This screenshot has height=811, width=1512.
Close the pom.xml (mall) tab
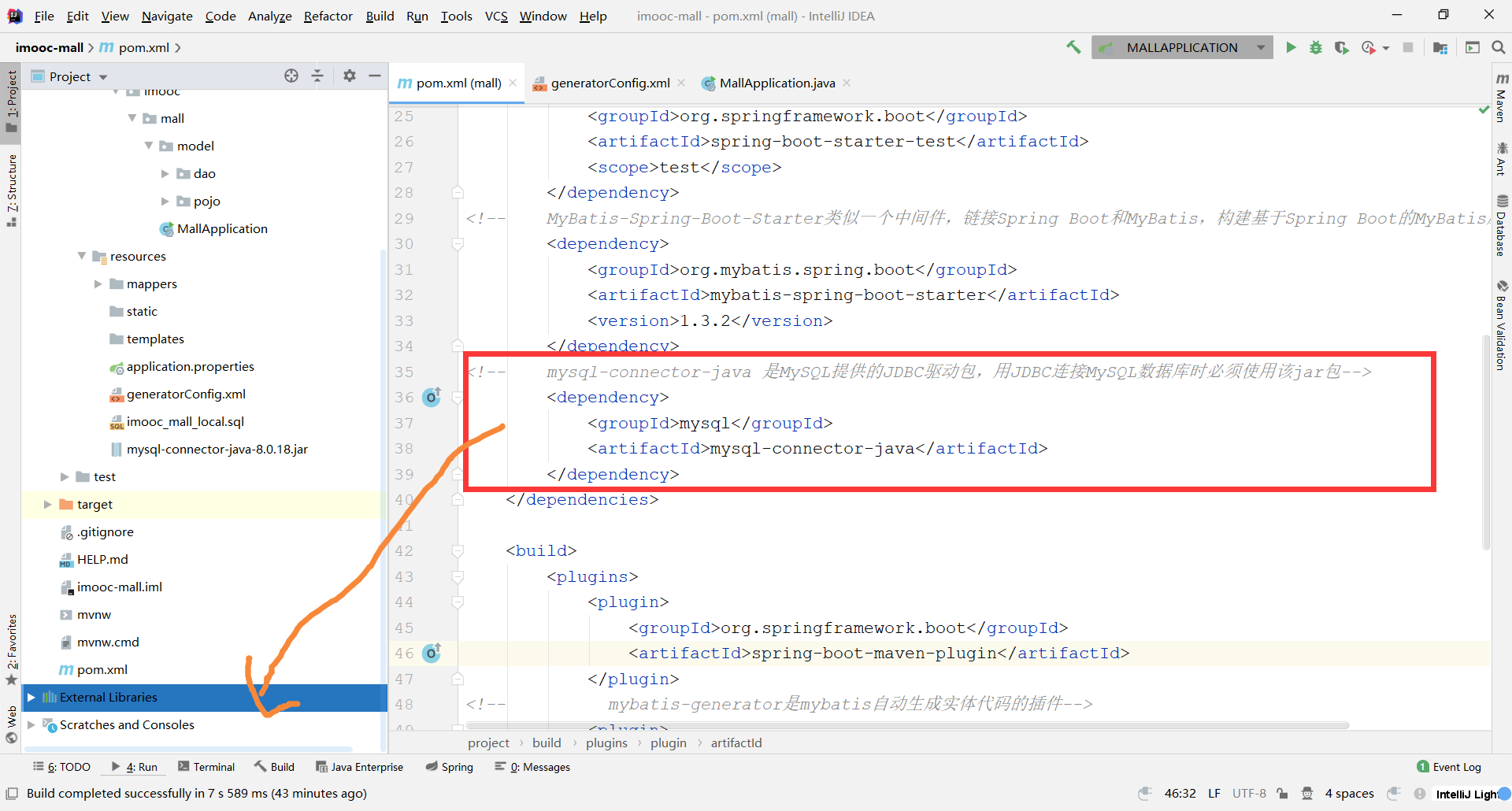(513, 83)
